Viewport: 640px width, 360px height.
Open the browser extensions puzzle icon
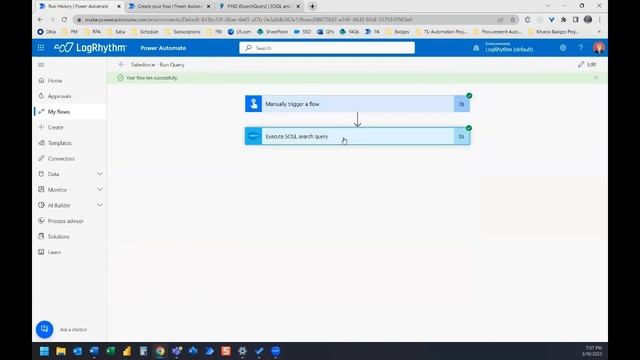tap(564, 19)
